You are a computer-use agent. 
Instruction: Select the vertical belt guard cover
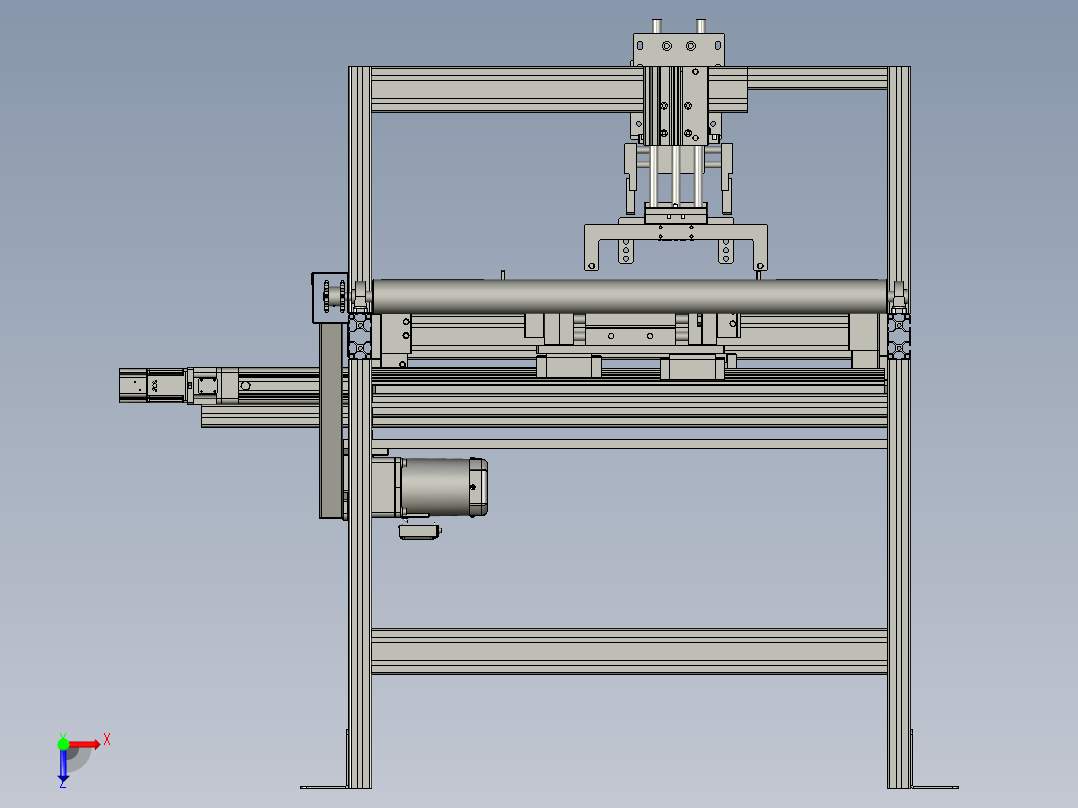point(331,420)
